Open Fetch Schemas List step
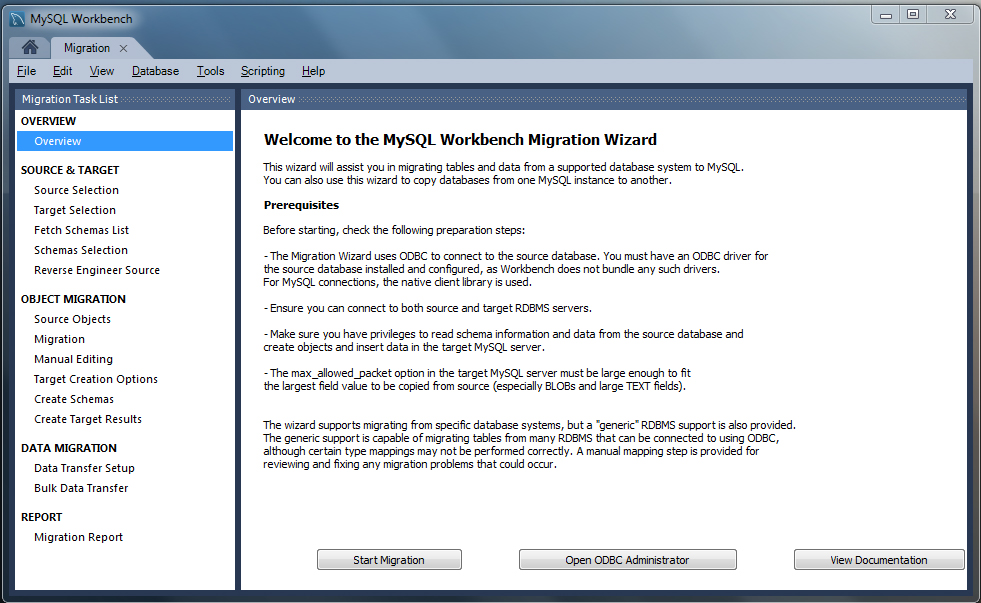This screenshot has width=981, height=603. [81, 230]
